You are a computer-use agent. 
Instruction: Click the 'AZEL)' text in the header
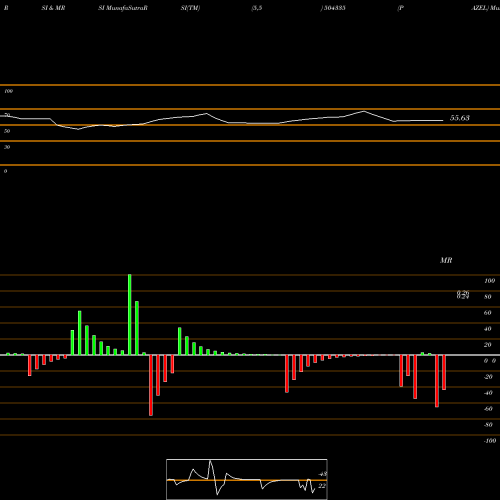[480, 8]
